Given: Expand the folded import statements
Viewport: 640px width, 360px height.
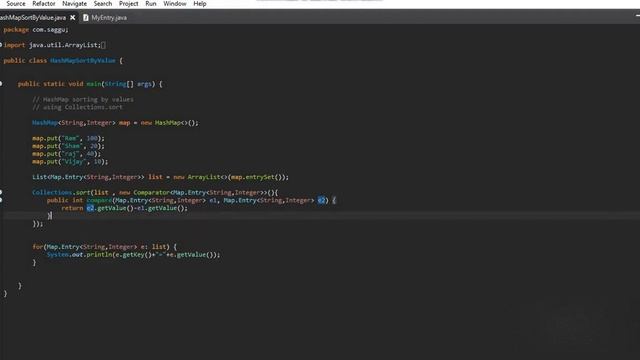Looking at the screenshot, I should 1,45.
